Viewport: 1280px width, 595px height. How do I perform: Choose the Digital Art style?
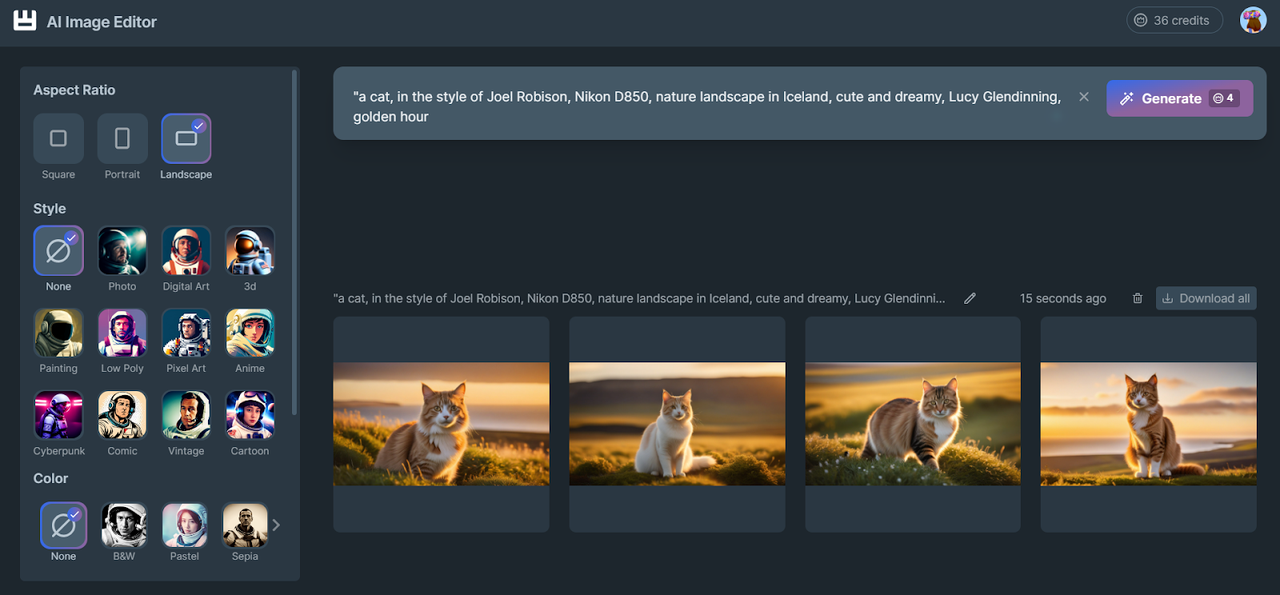click(186, 251)
